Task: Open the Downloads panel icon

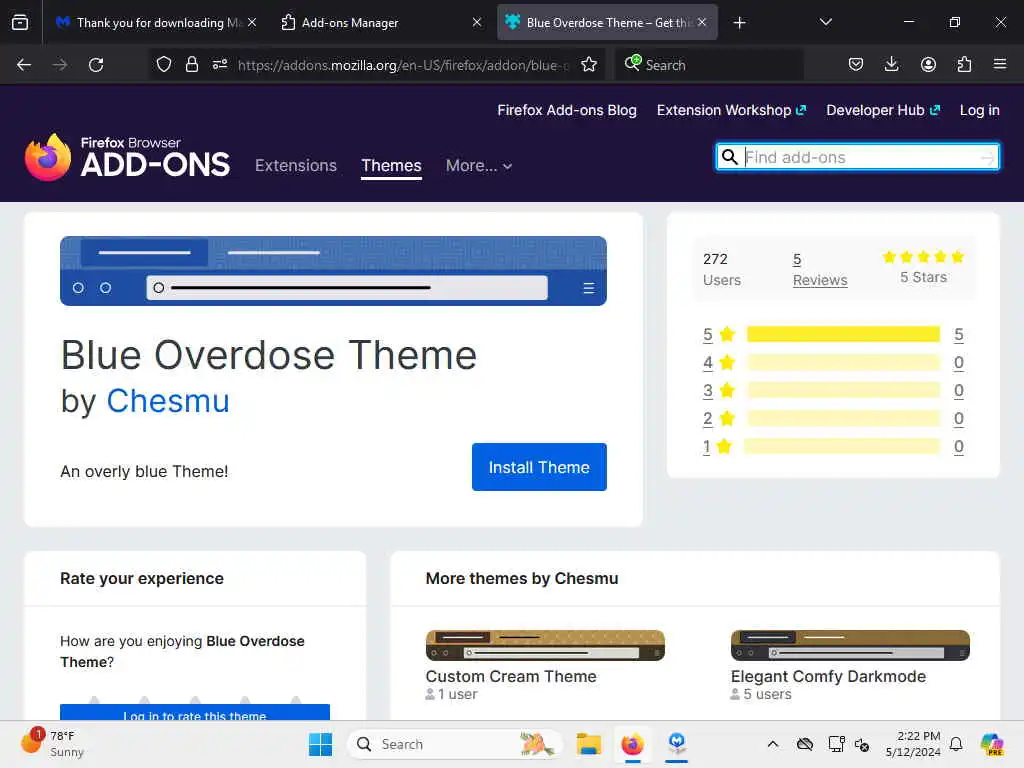Action: point(891,64)
